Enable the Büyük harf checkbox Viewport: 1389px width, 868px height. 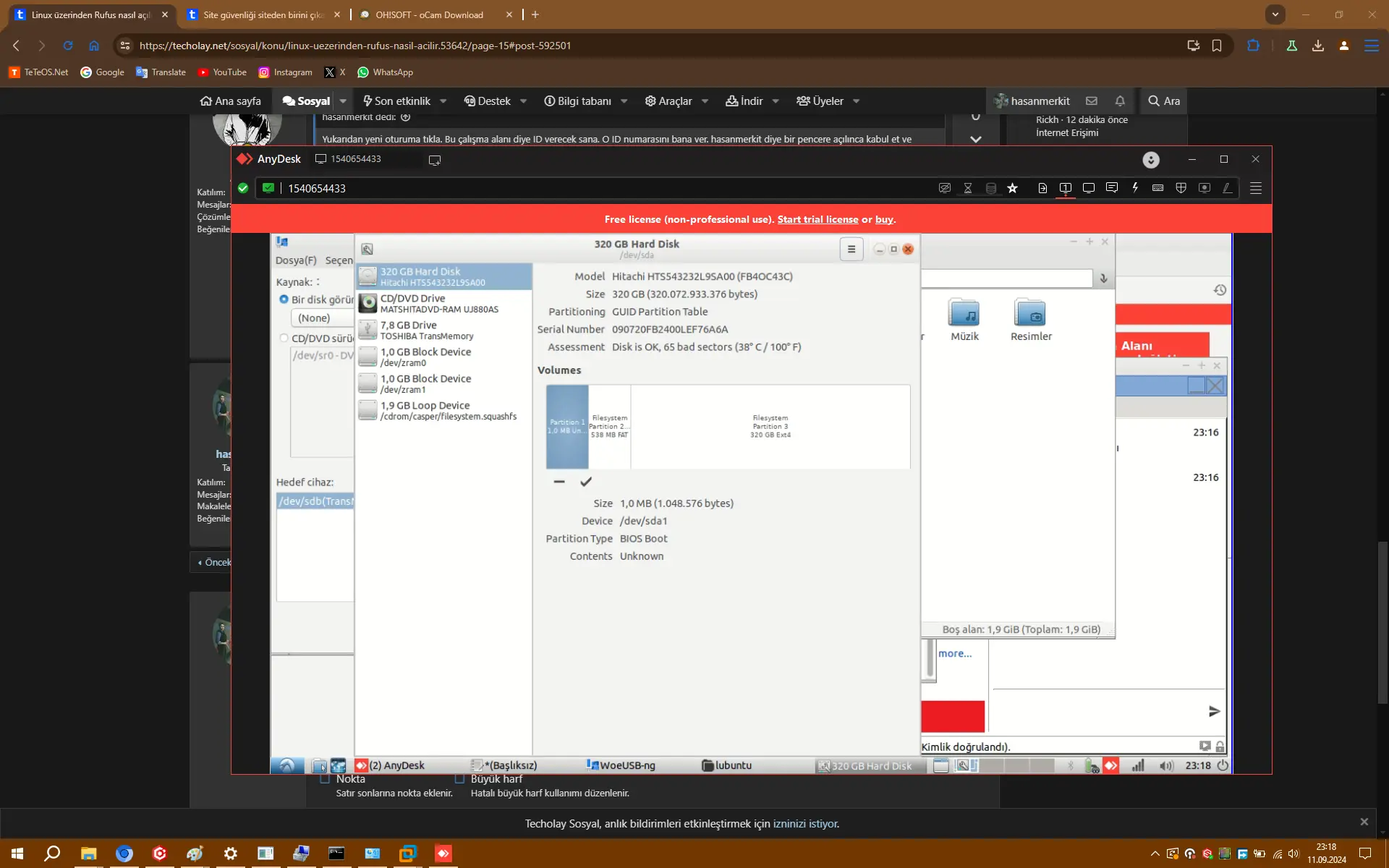point(459,779)
